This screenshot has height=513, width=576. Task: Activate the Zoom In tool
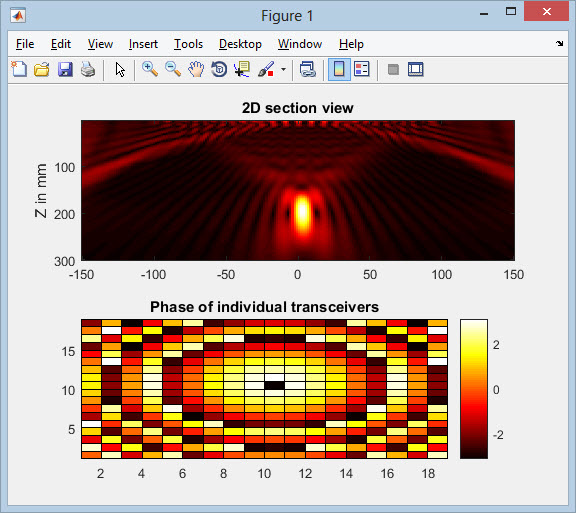(150, 69)
